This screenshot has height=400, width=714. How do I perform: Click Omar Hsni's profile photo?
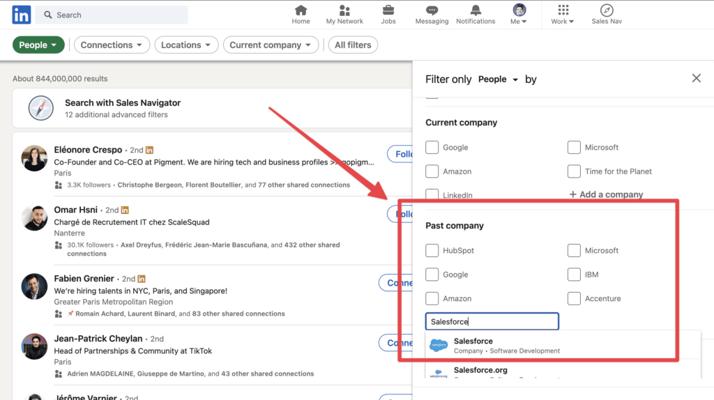(x=34, y=217)
